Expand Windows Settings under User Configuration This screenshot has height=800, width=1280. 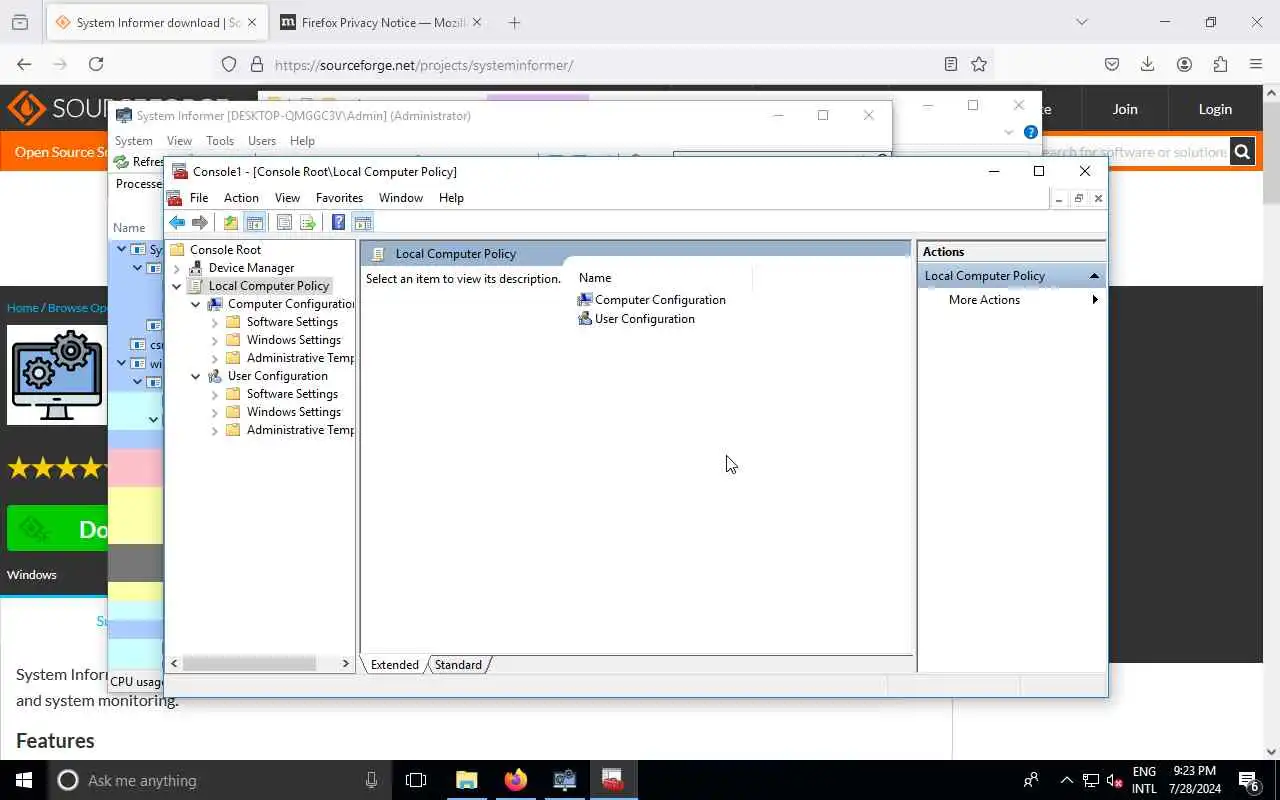215,412
